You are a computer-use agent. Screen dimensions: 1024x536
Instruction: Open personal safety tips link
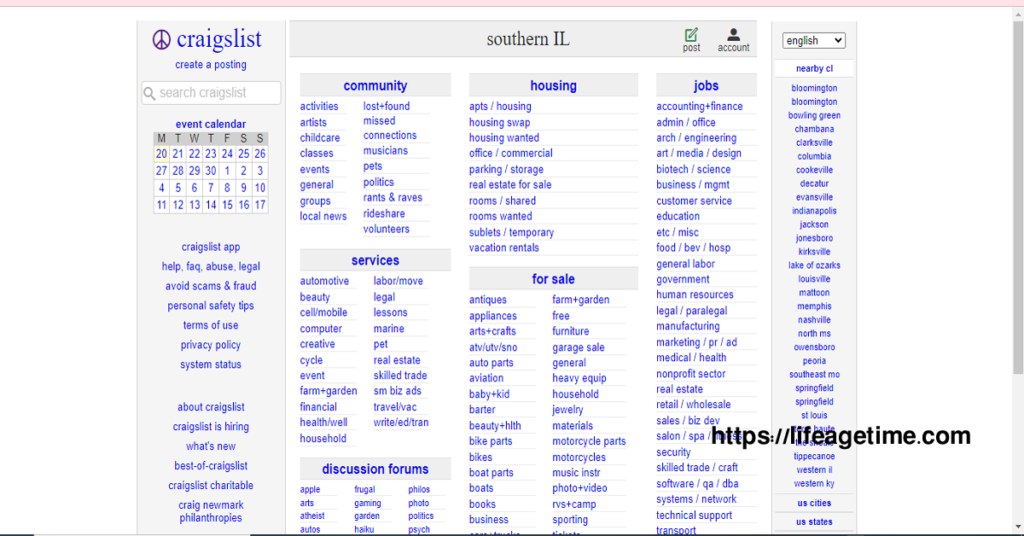pos(211,306)
